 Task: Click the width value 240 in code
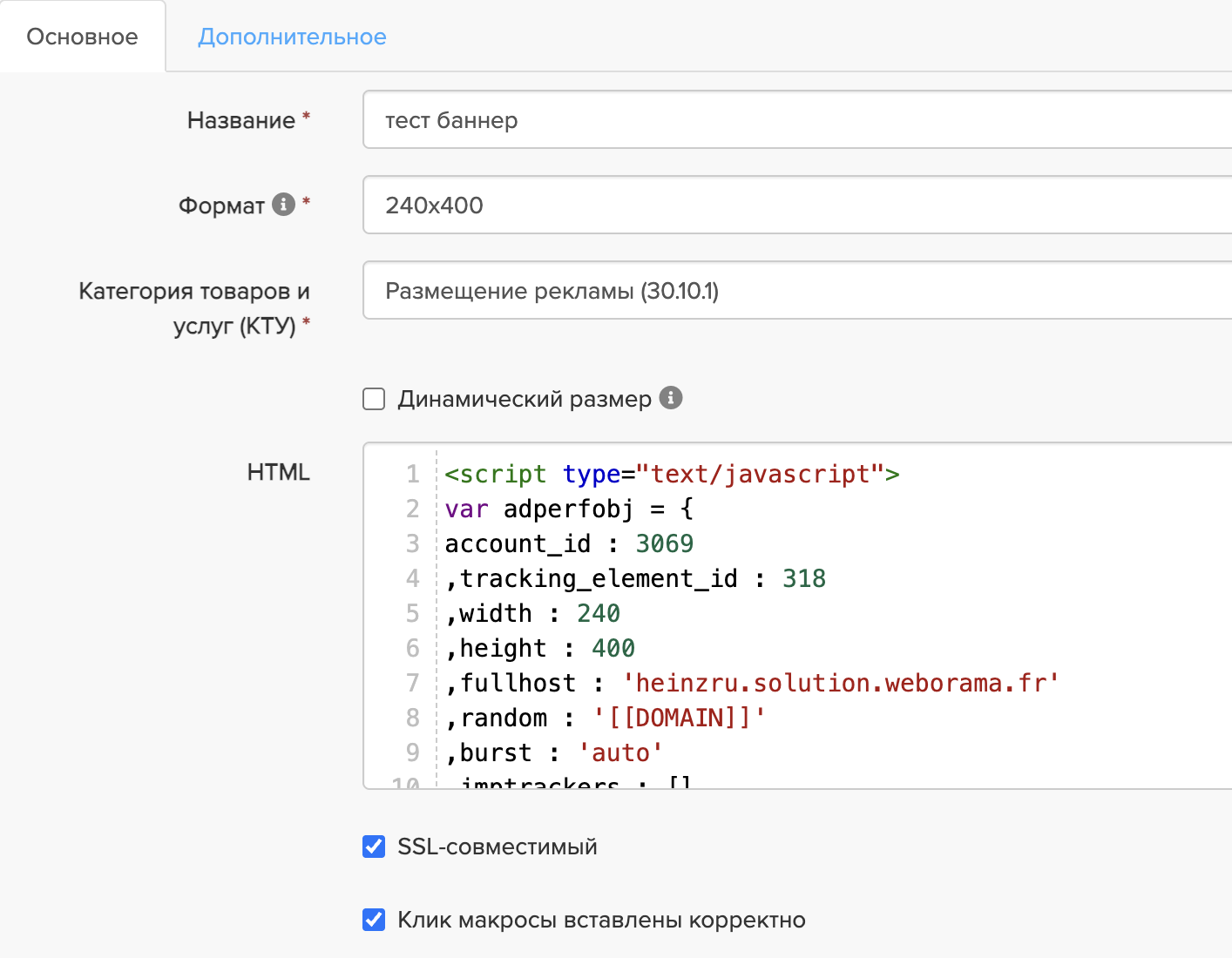point(598,613)
